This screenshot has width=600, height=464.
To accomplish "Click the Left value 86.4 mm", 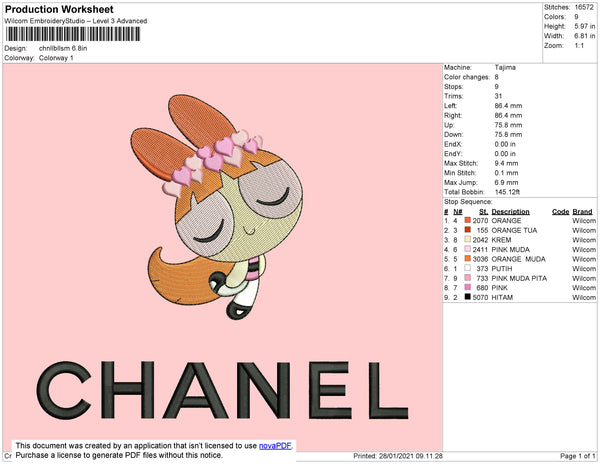I will coord(508,106).
